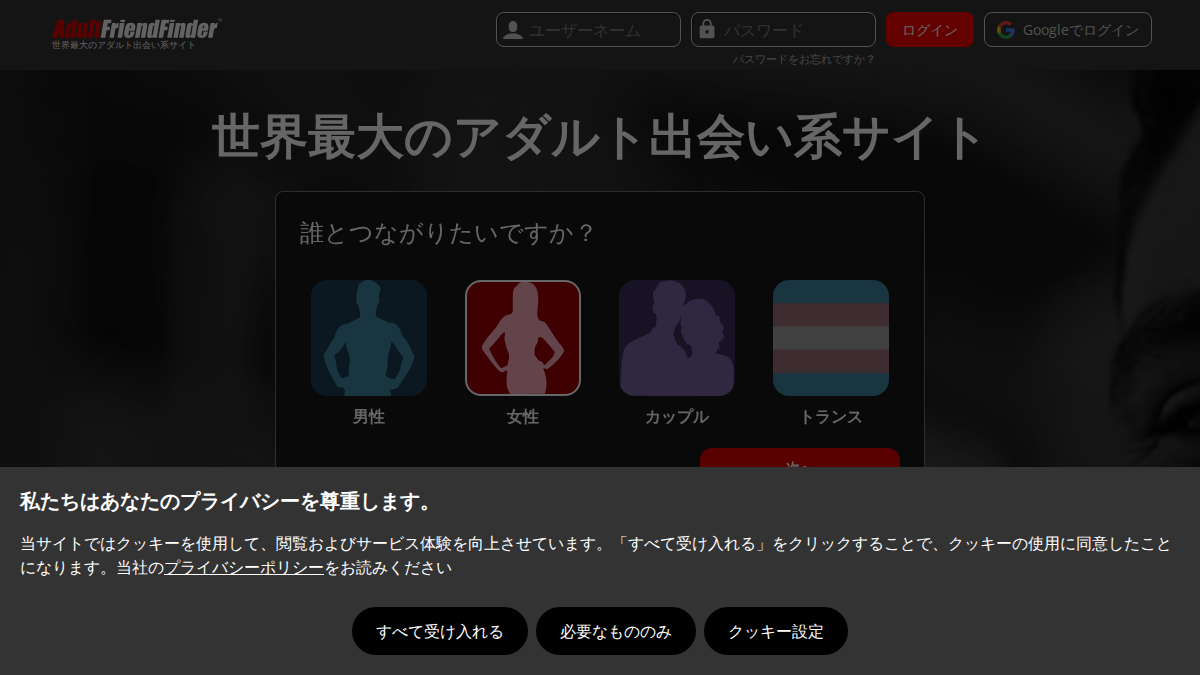Focus the ユーザーネーム input field
Screen dimensions: 1200x675
(x=588, y=30)
